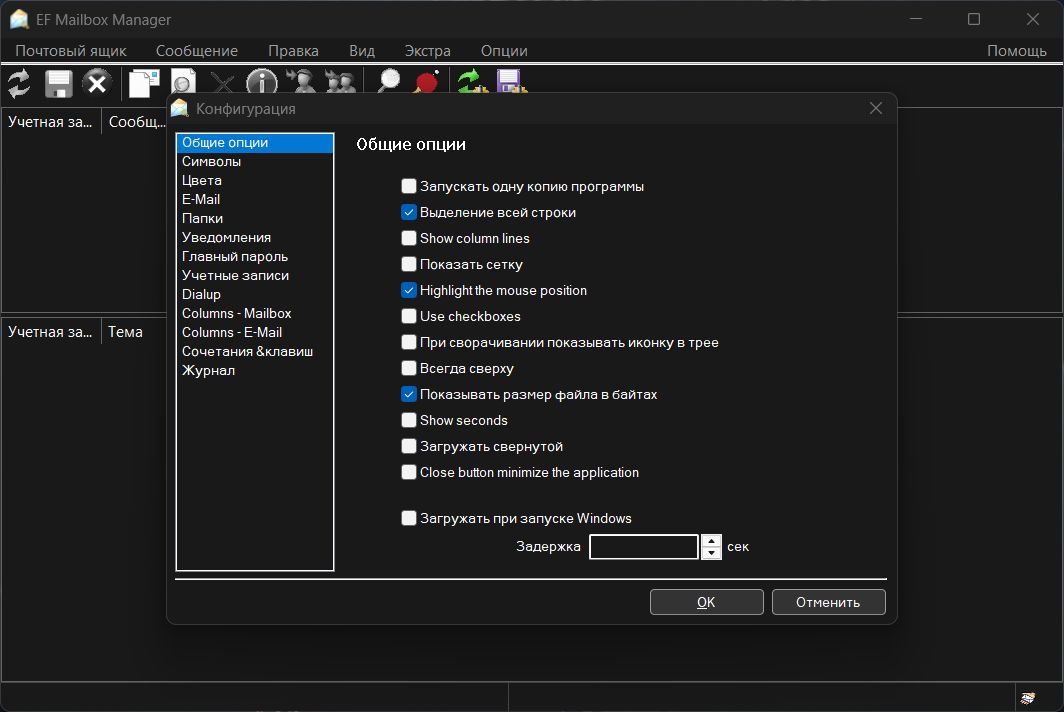
Task: Select "Цвета" in the configuration list
Action: click(x=202, y=180)
